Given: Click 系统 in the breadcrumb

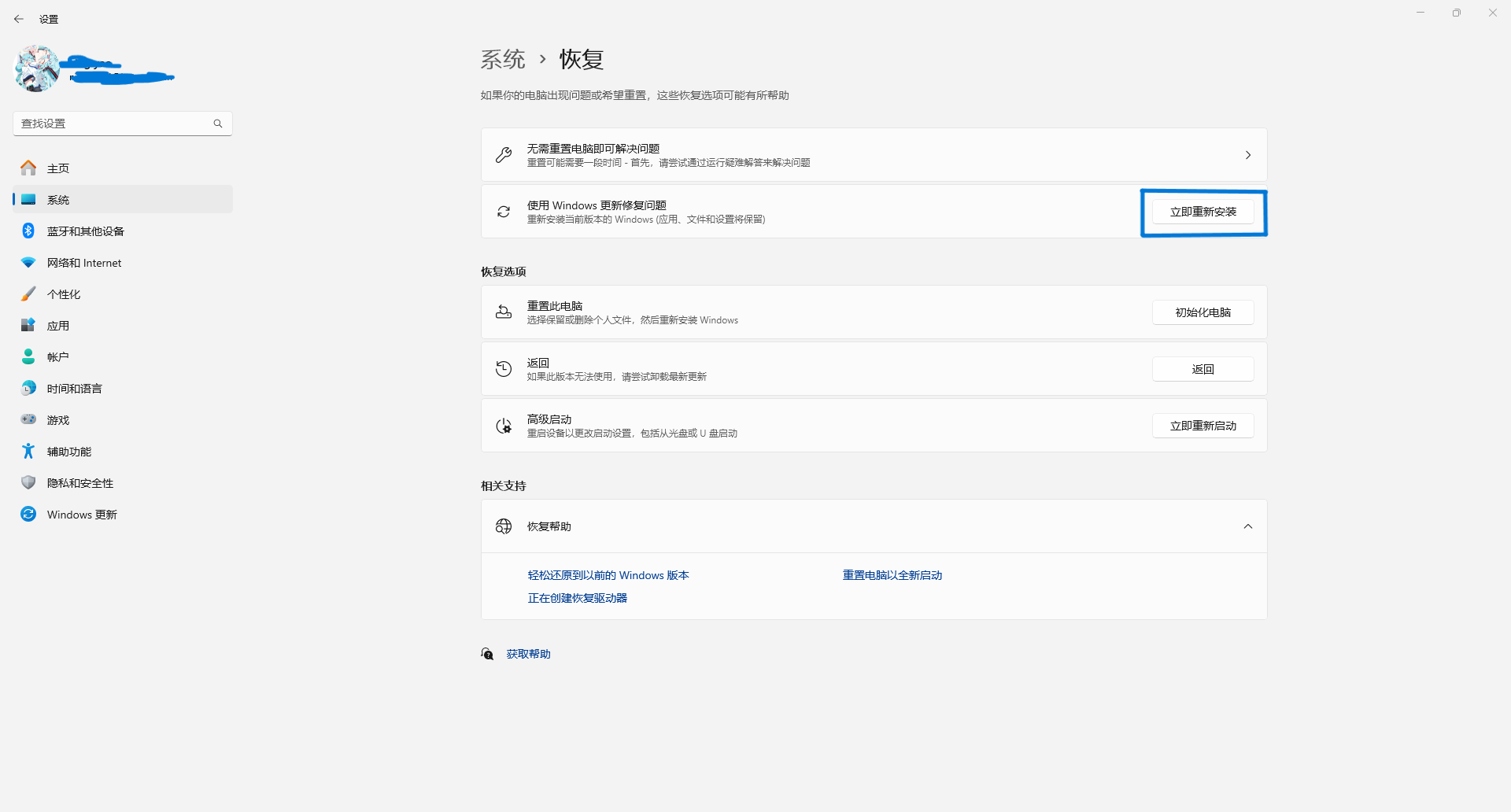Looking at the screenshot, I should point(503,59).
